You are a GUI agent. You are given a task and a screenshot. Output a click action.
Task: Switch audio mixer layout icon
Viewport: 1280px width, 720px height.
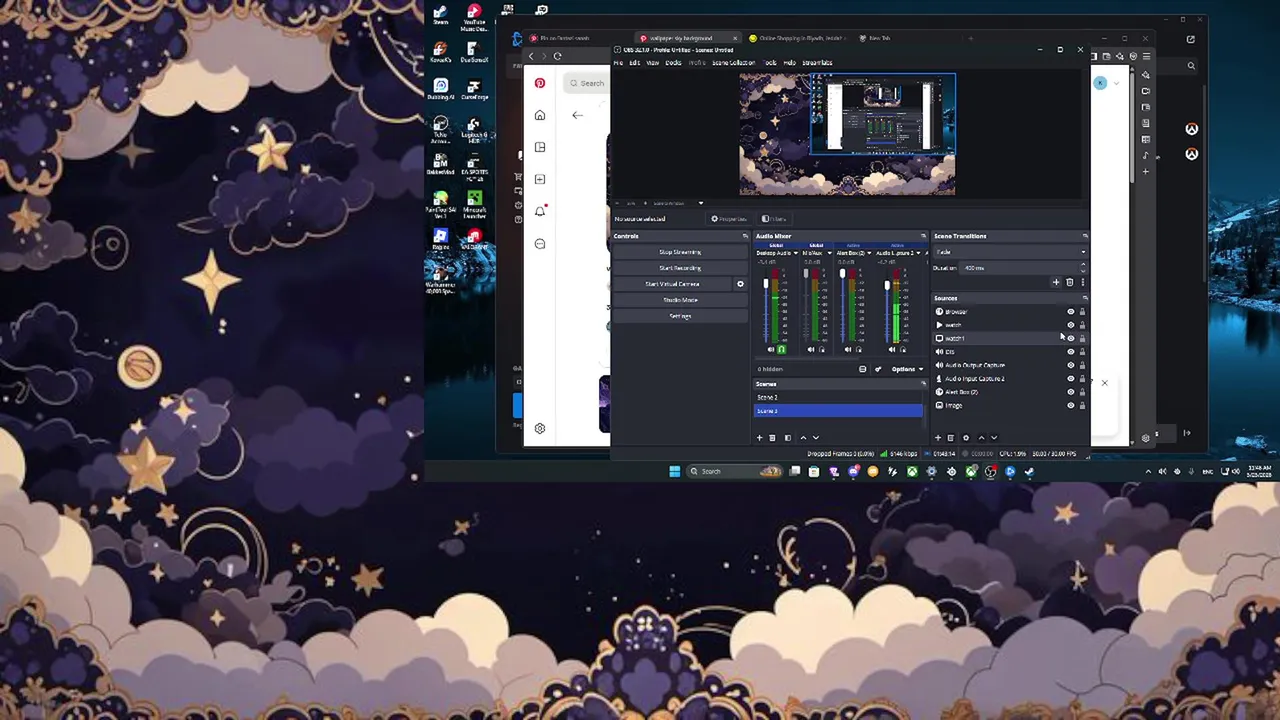pos(862,369)
